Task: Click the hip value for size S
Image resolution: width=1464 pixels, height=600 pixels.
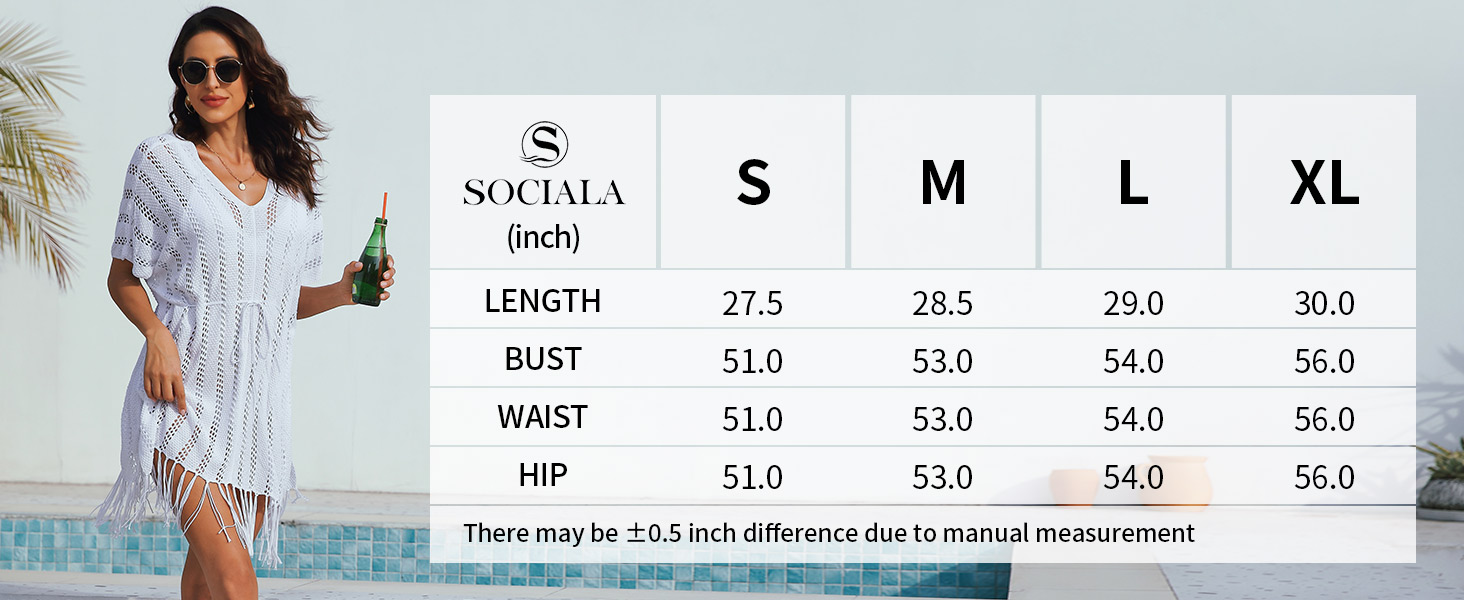Action: (x=753, y=477)
